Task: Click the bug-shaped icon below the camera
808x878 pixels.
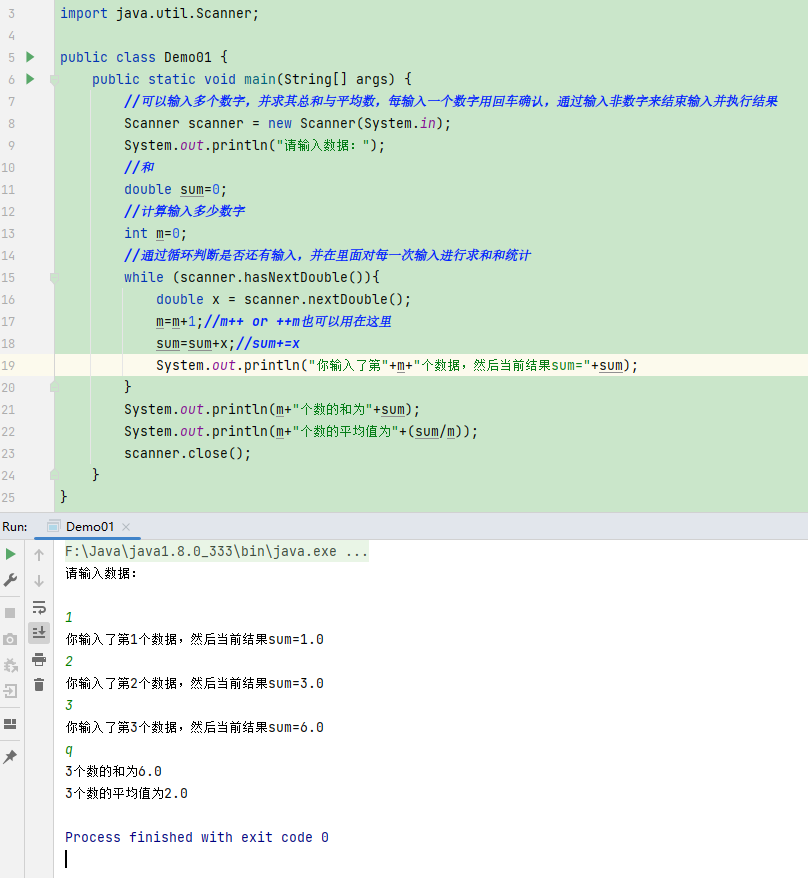Action: coord(10,665)
